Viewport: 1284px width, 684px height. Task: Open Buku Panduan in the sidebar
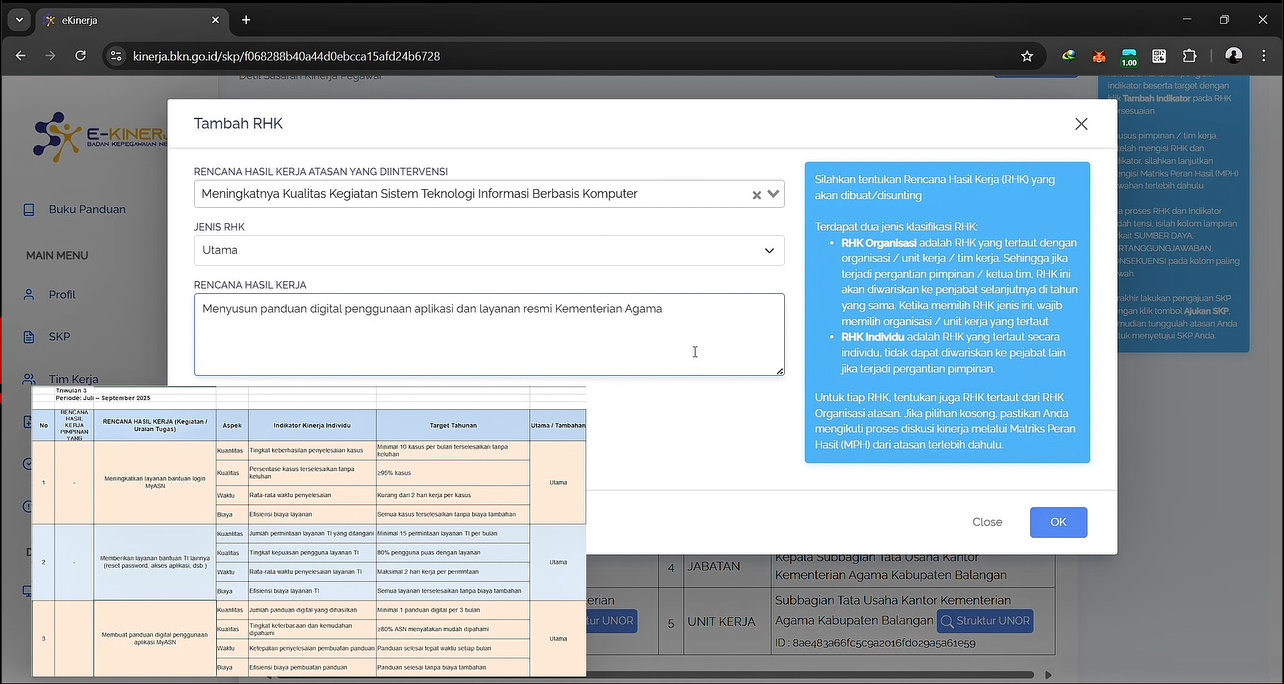(x=86, y=209)
